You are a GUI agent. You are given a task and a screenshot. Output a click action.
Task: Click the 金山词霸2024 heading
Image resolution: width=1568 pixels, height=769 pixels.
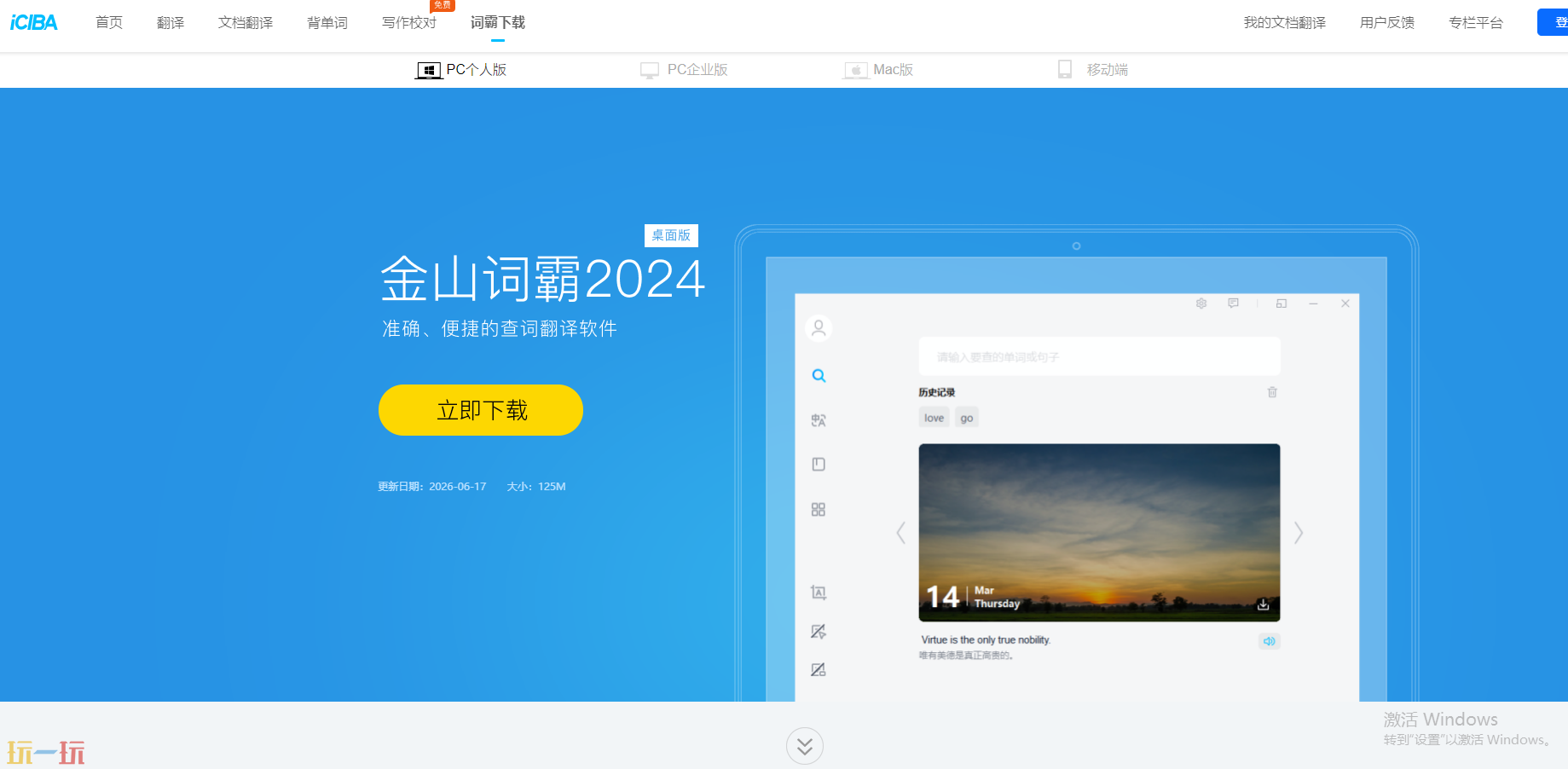[x=543, y=279]
